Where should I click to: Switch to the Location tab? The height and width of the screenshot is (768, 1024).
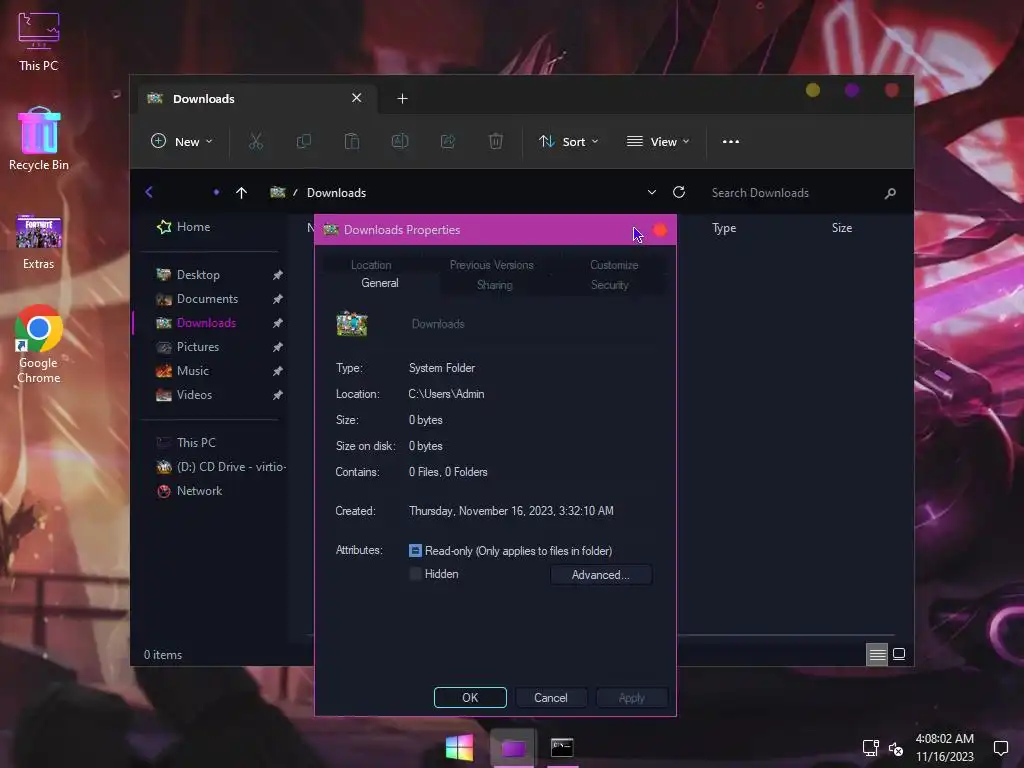point(371,264)
